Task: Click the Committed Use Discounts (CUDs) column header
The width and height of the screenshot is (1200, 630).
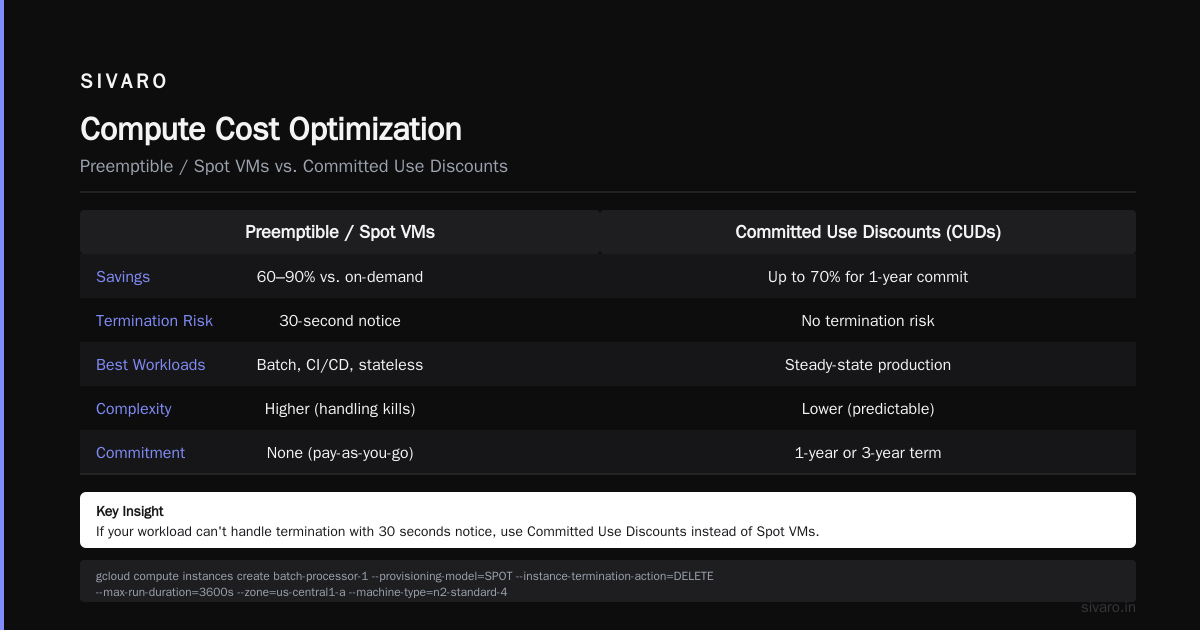Action: 868,232
